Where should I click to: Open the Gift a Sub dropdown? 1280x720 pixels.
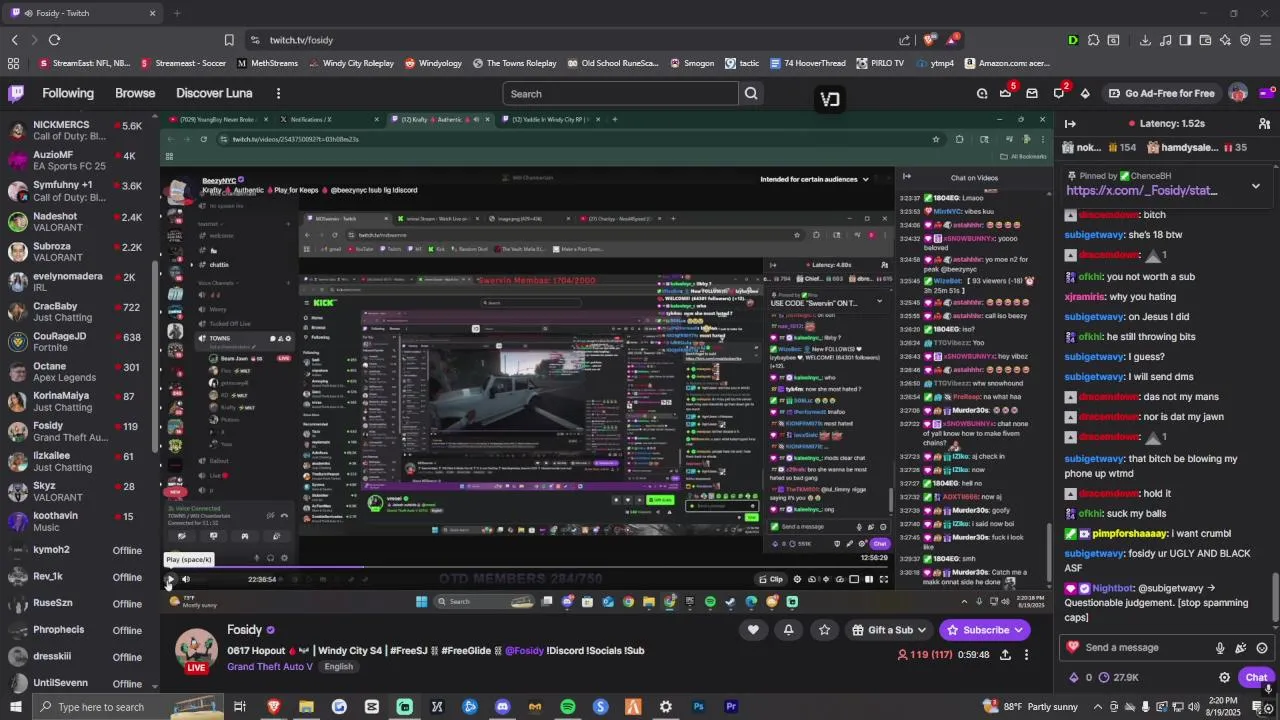pos(888,630)
